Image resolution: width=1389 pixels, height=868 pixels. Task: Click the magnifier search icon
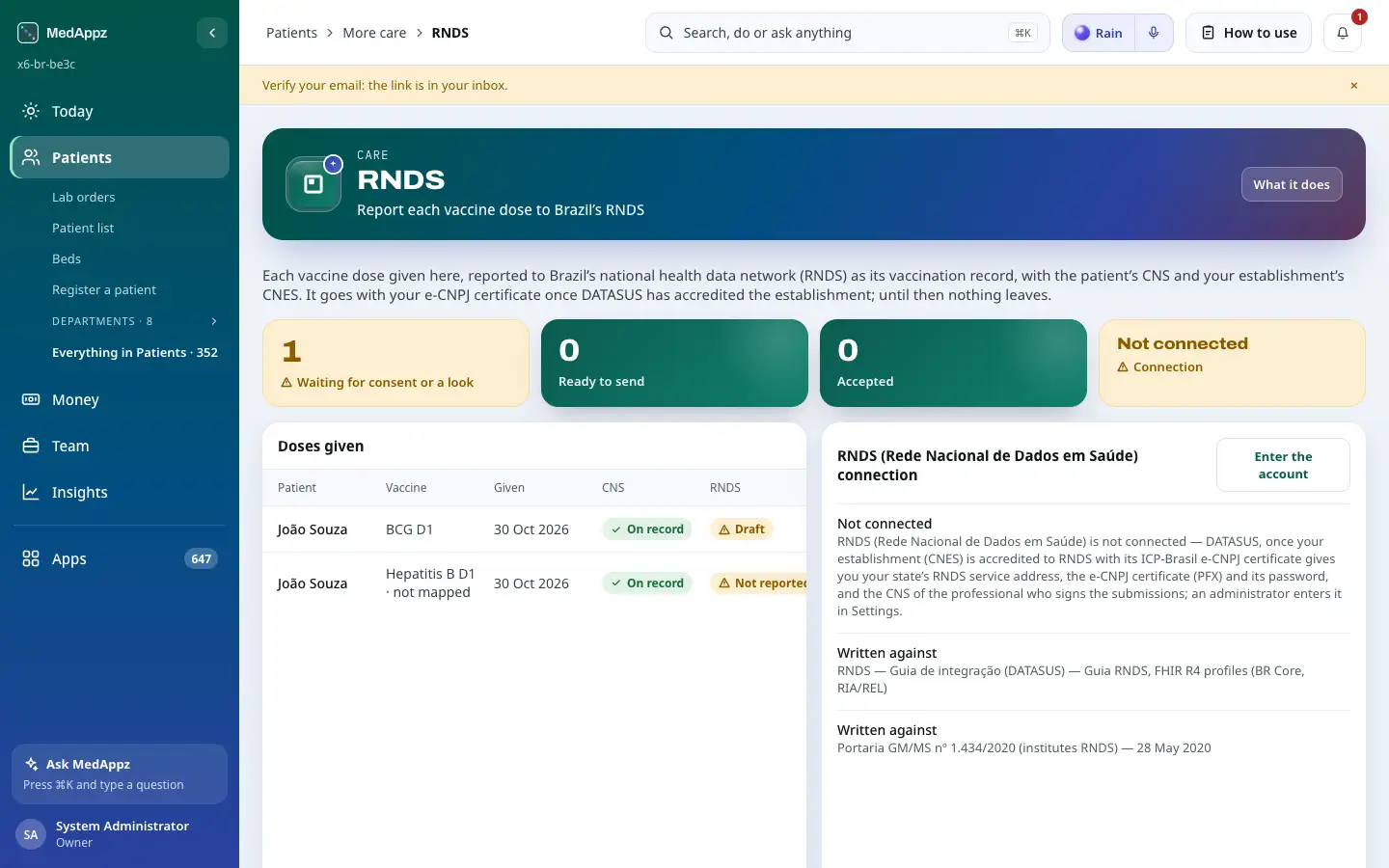[667, 33]
